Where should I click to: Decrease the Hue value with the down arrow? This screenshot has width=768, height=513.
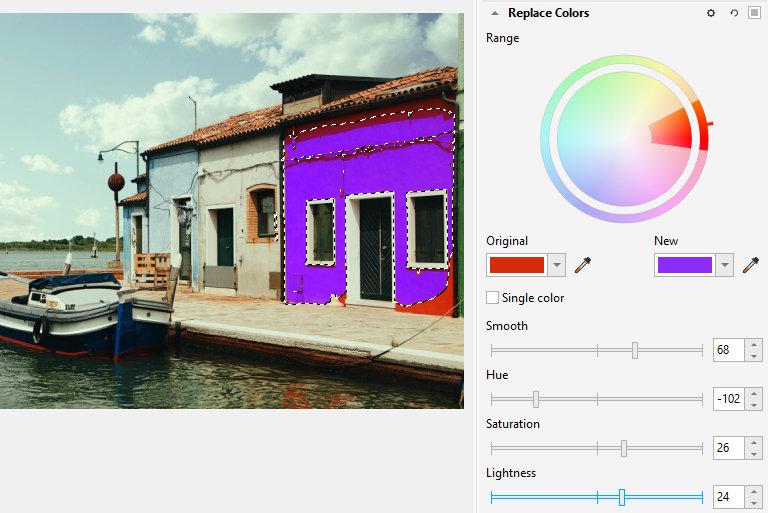click(754, 405)
